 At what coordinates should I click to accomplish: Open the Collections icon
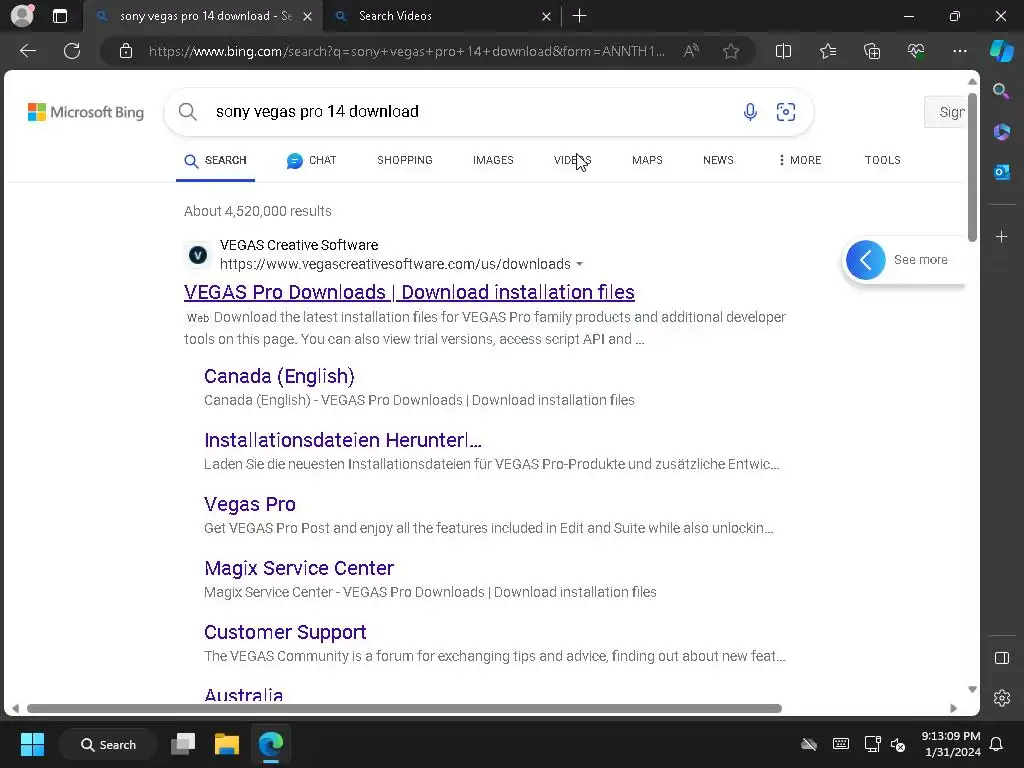[x=872, y=51]
